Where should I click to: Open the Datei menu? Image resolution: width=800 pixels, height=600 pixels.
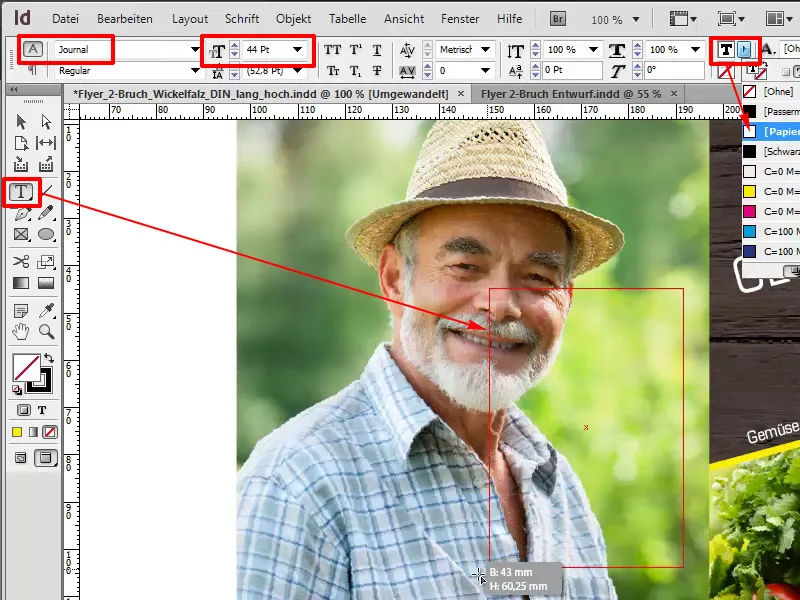(x=65, y=19)
